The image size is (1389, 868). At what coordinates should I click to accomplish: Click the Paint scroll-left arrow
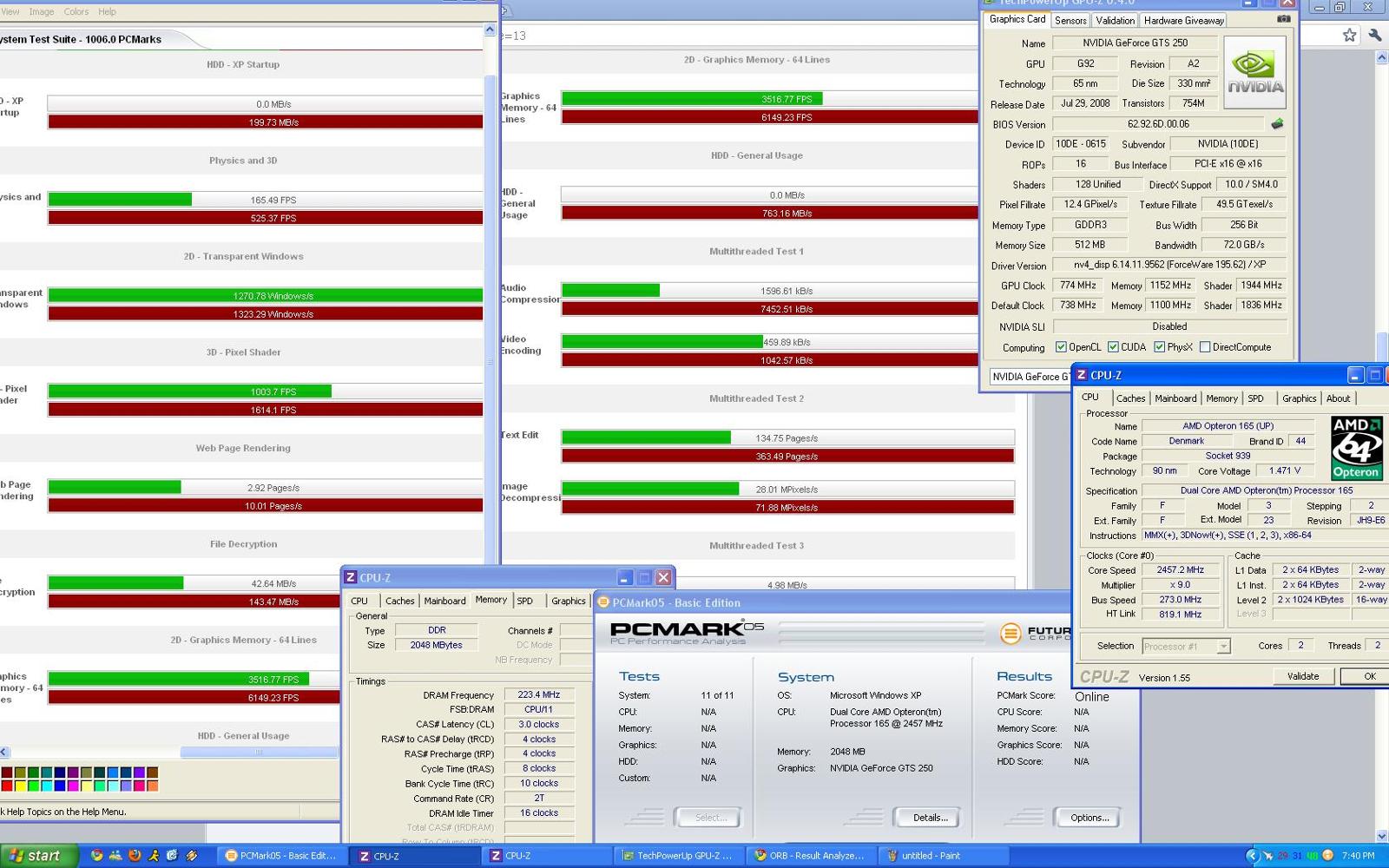4,753
